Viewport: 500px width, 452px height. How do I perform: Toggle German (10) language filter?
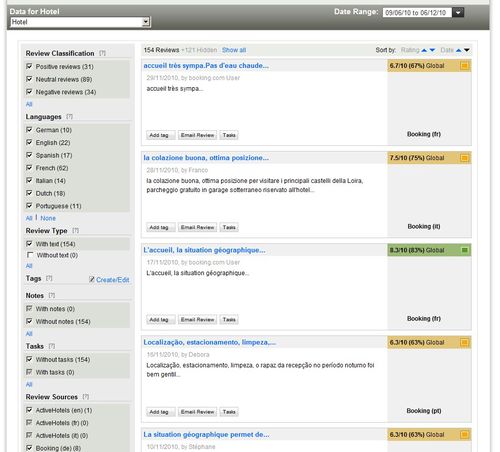point(29,130)
